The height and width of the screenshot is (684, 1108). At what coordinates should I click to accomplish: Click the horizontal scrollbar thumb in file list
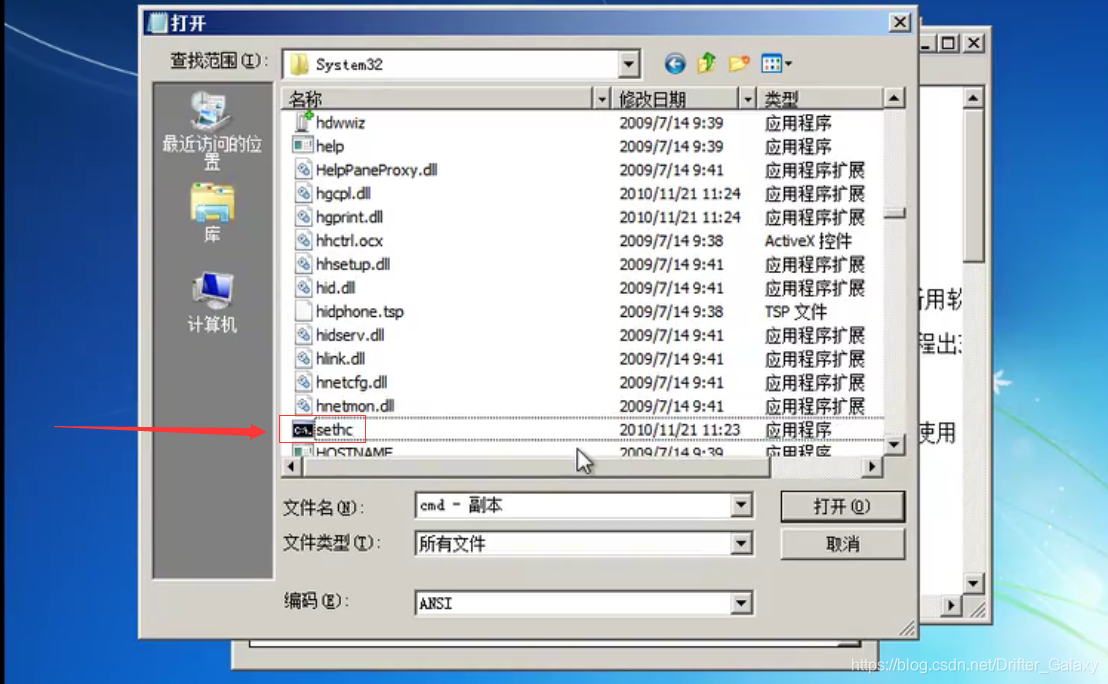[x=536, y=466]
